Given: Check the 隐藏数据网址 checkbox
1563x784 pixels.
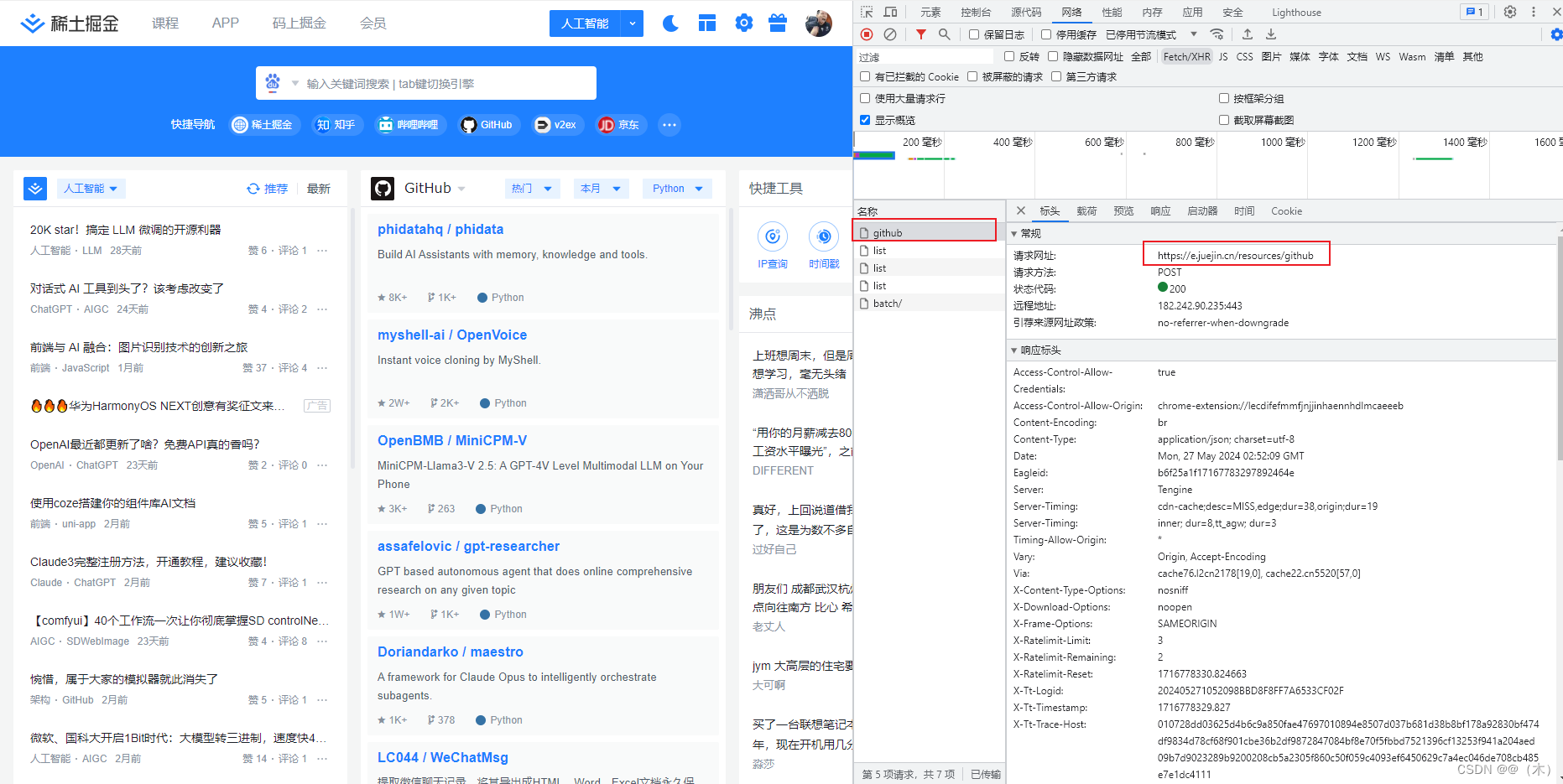Looking at the screenshot, I should click(x=1053, y=56).
